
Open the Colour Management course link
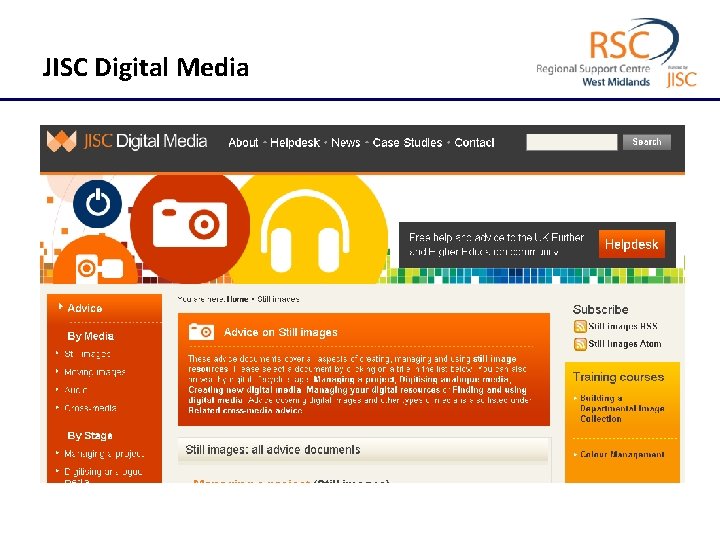(622, 455)
